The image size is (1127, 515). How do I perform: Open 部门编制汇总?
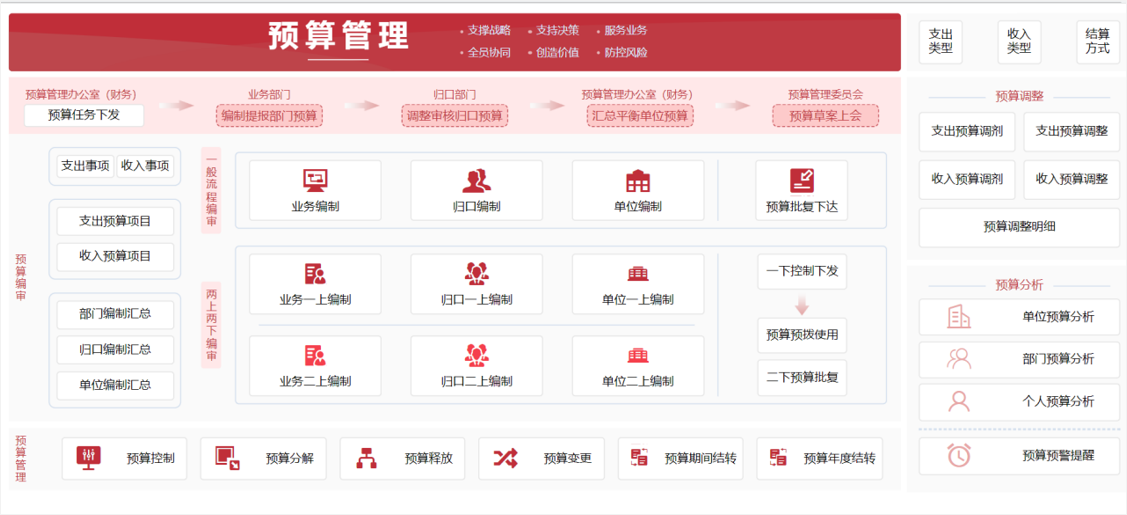(x=116, y=314)
